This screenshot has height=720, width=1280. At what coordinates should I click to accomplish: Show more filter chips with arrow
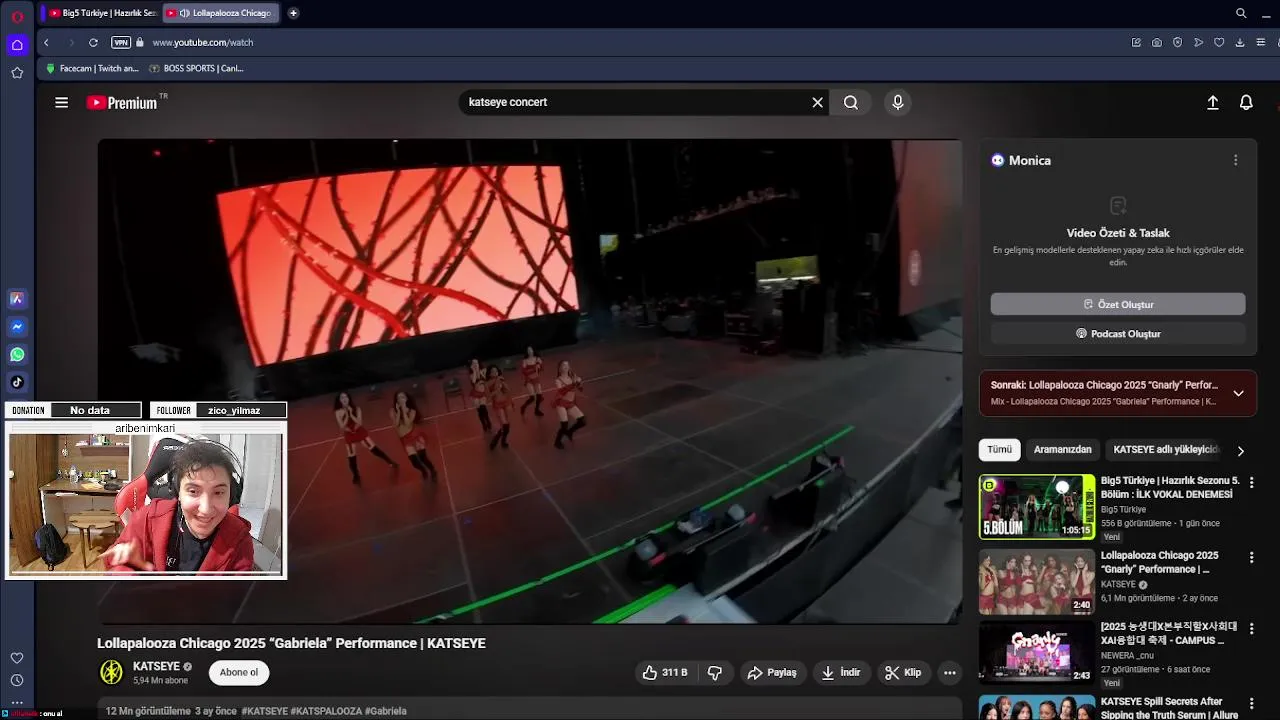tap(1241, 450)
